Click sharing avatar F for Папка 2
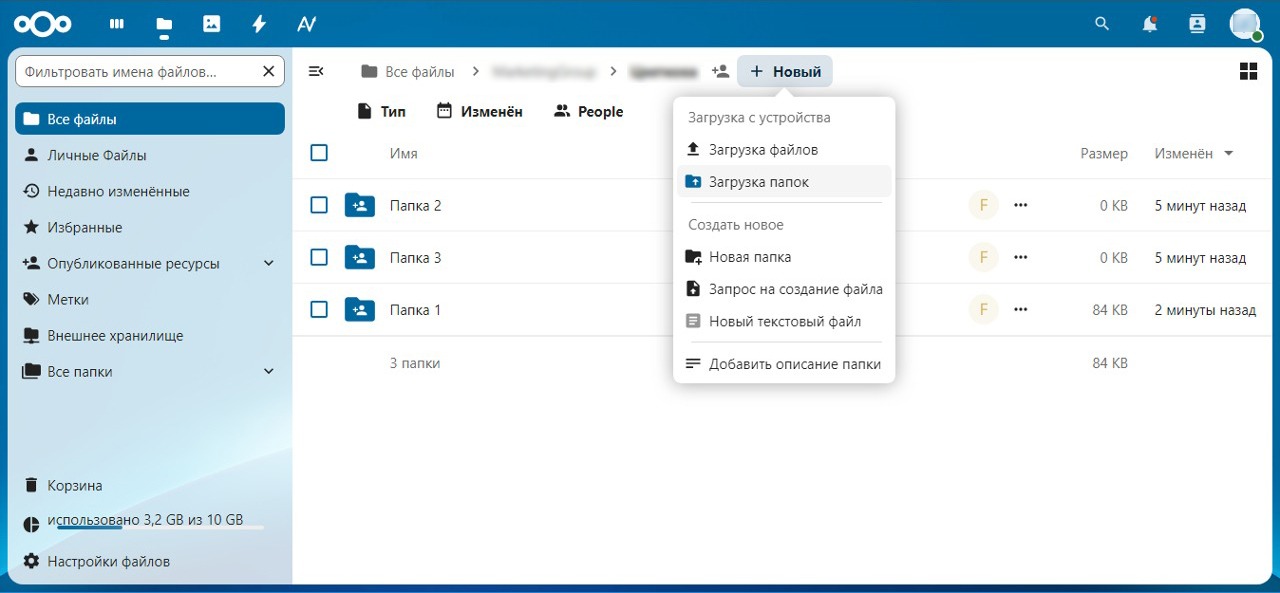1280x593 pixels. (983, 205)
